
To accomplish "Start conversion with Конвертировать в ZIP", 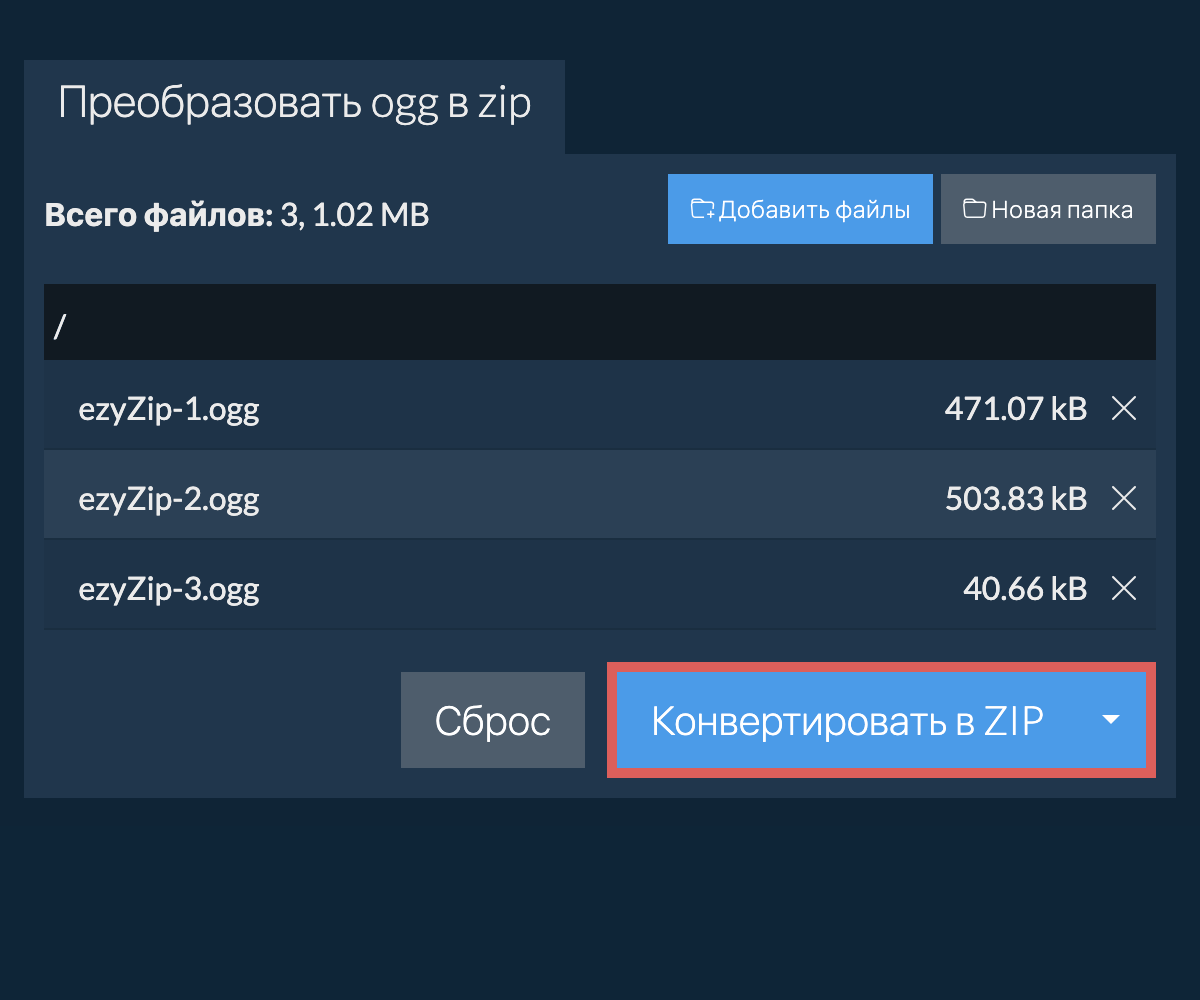I will pos(847,721).
